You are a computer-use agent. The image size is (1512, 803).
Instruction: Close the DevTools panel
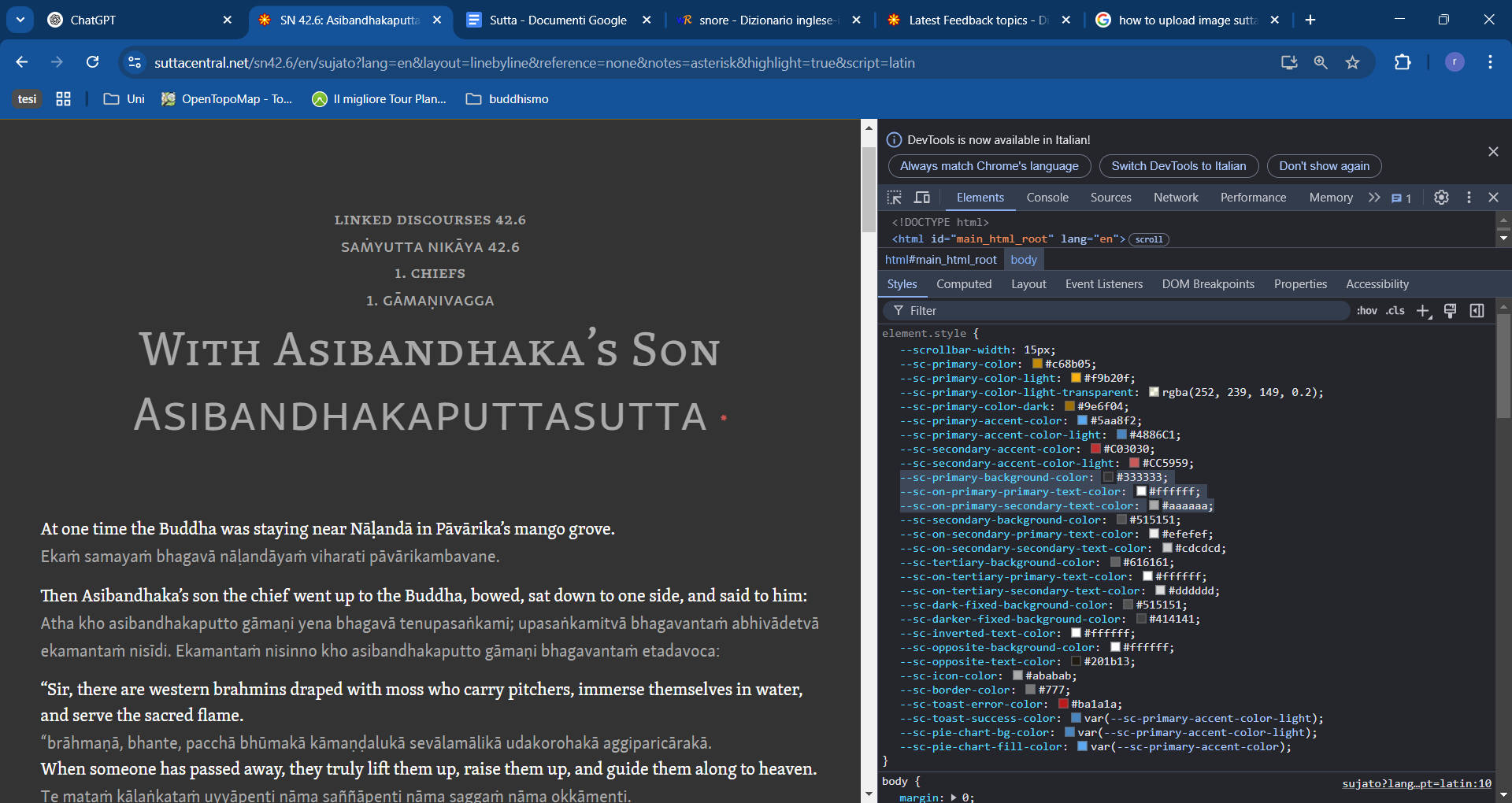point(1493,198)
